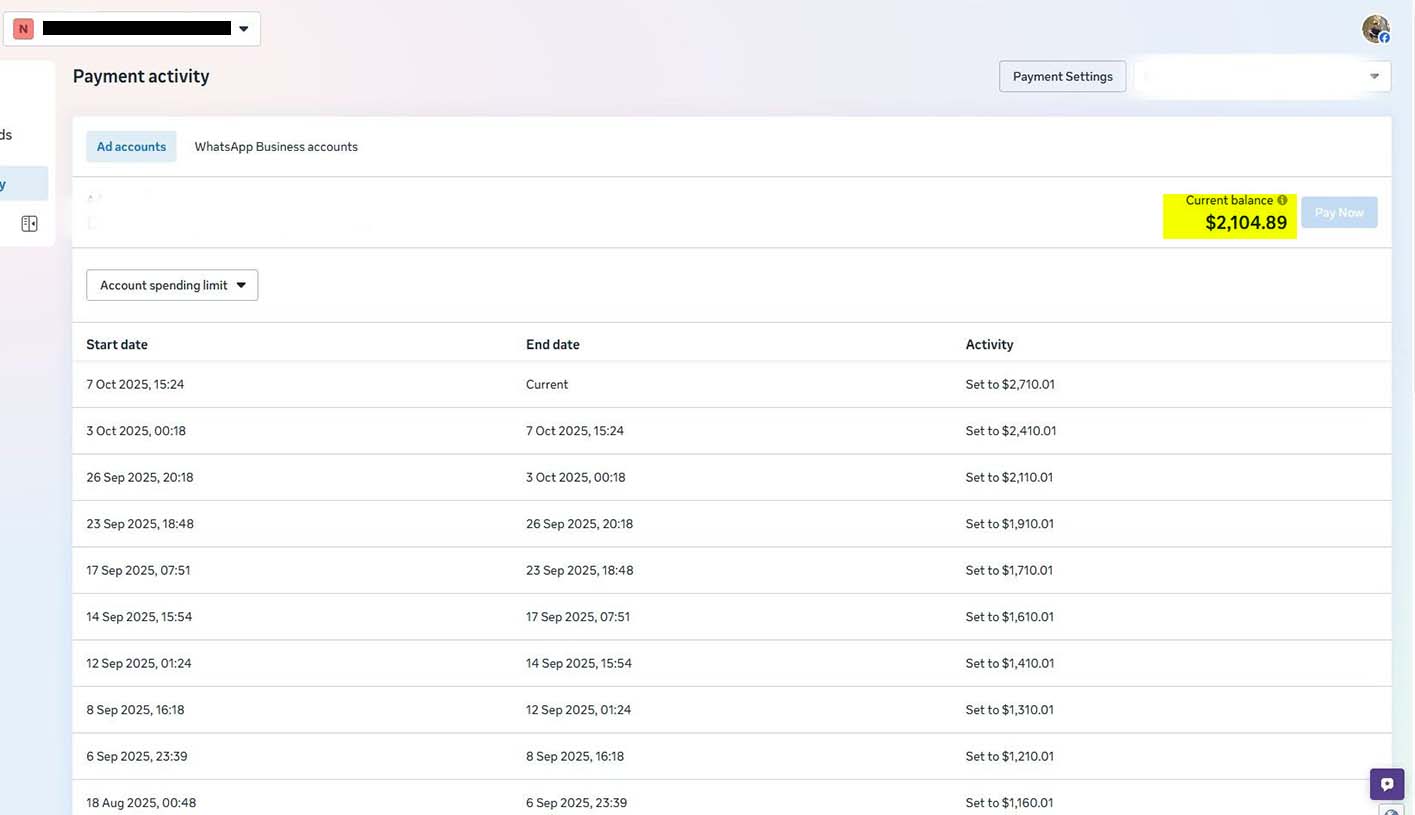Click the Activity column header
The image size is (1415, 815).
(x=989, y=344)
